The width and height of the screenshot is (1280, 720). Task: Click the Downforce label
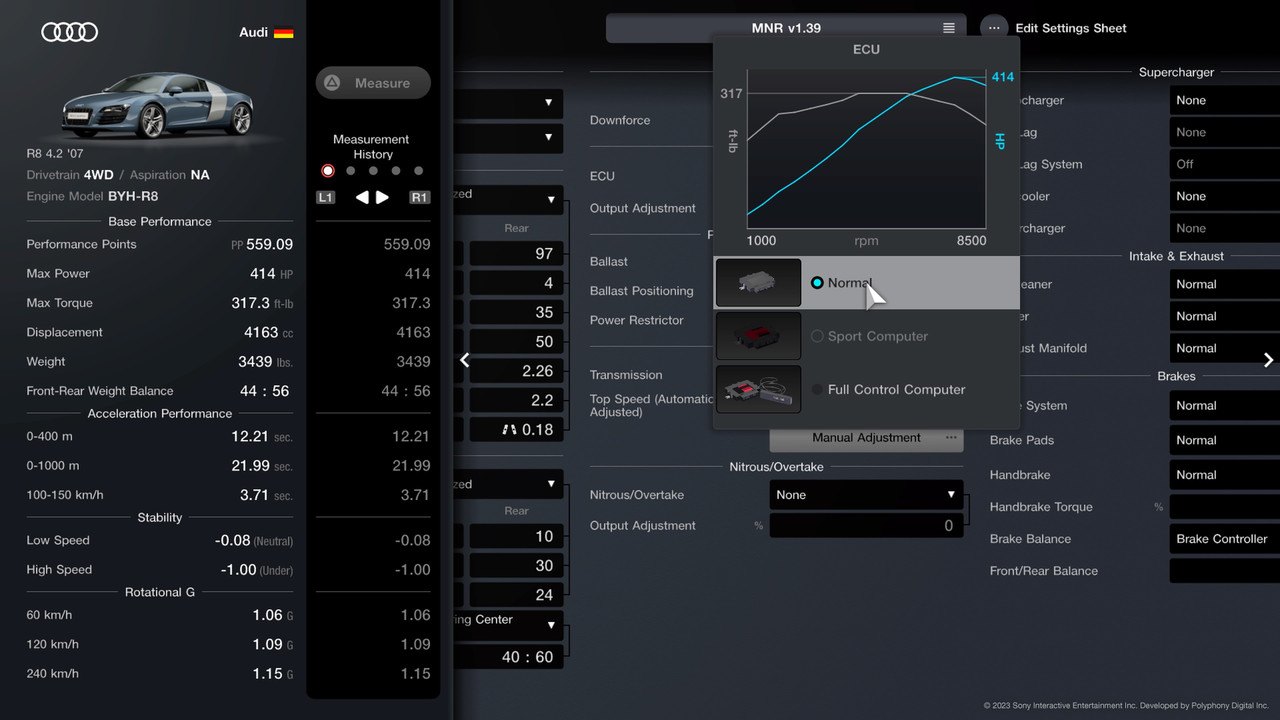point(620,120)
